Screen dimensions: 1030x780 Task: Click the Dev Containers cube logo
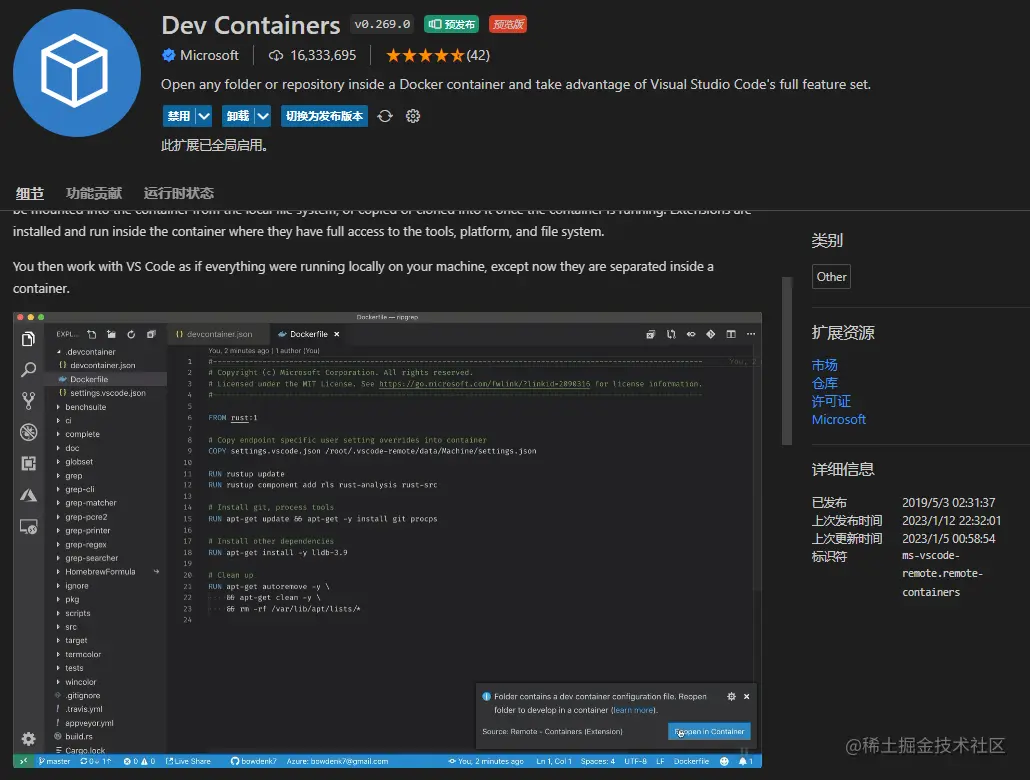[x=76, y=72]
